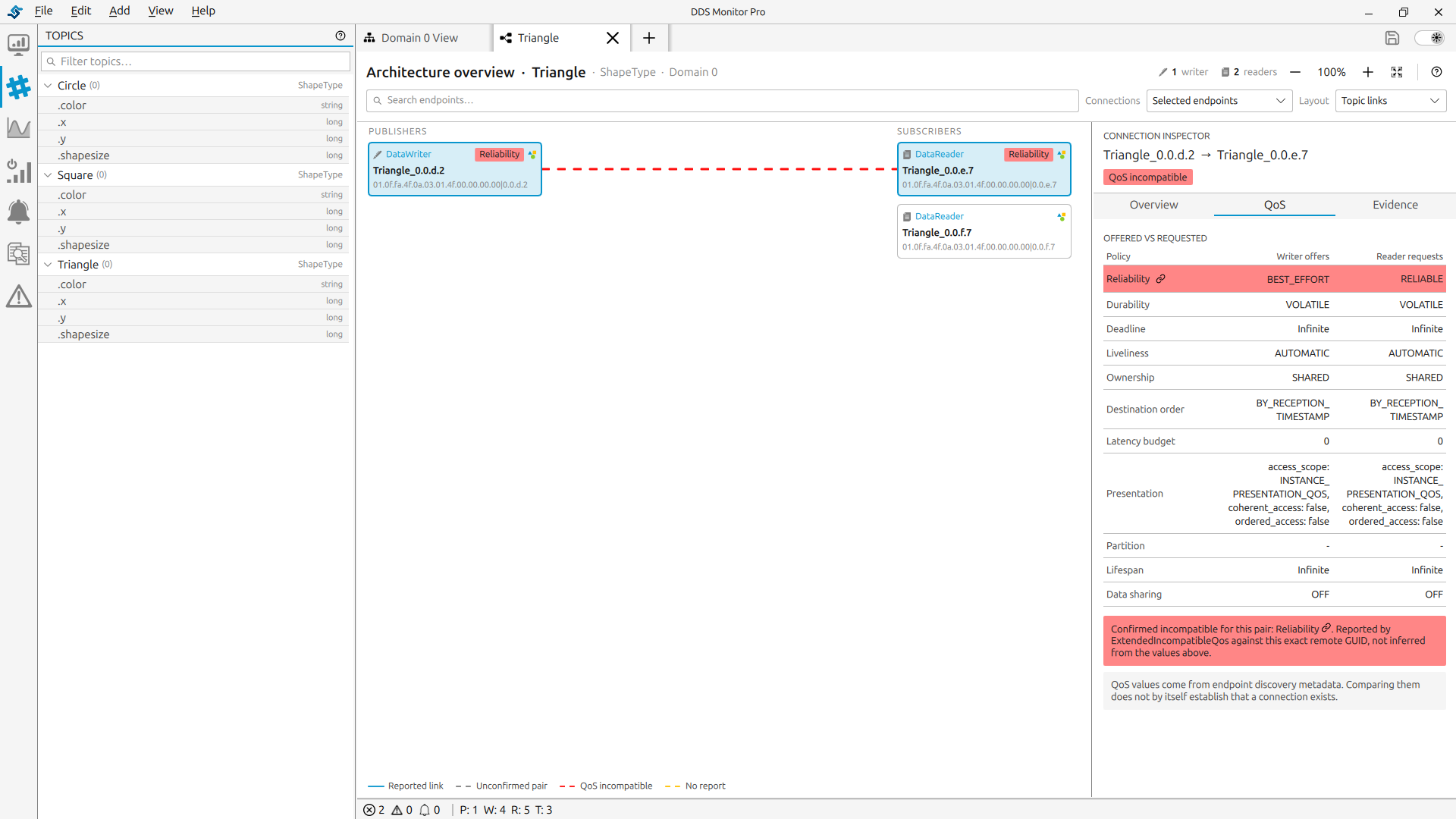Image resolution: width=1456 pixels, height=819 pixels.
Task: Select the DataReader Triangle_0.0.f.7 node
Action: pos(984,231)
